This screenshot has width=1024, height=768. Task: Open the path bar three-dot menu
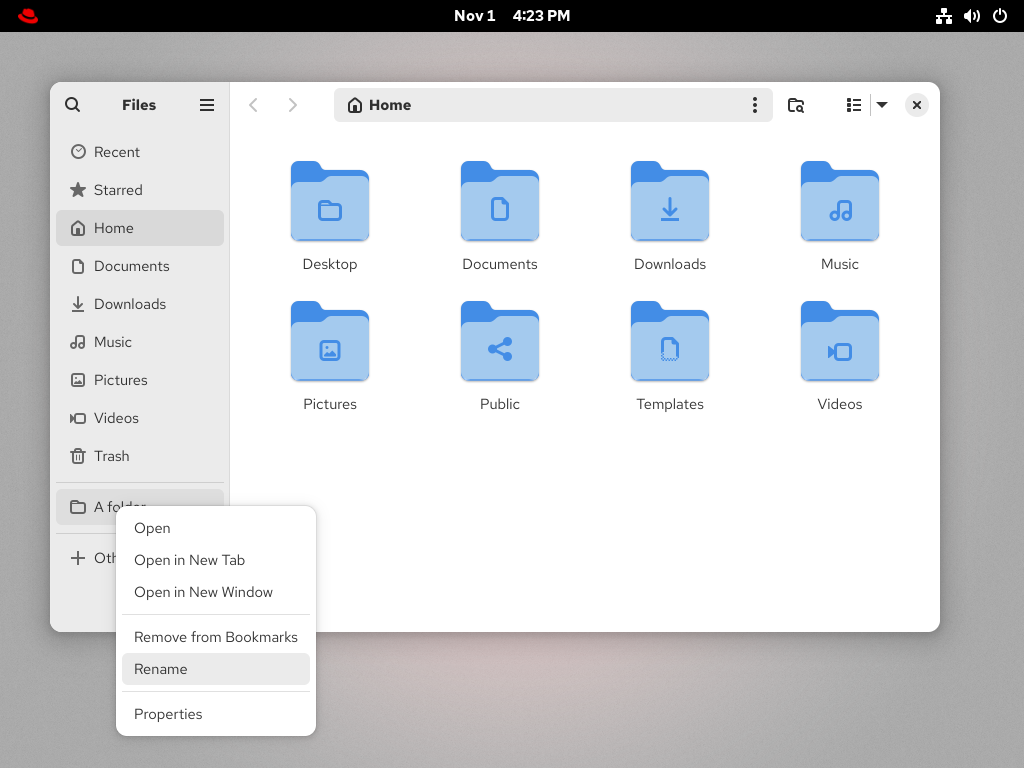coord(754,105)
